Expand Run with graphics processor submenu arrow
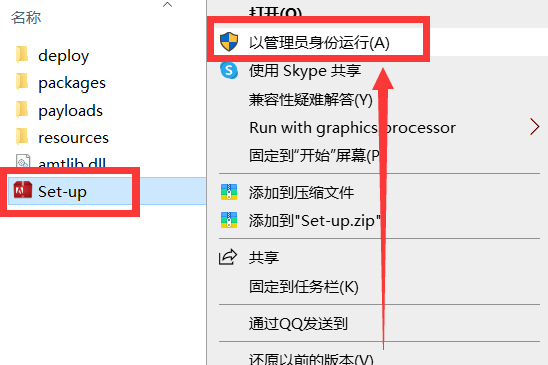The width and height of the screenshot is (548, 365). click(534, 127)
